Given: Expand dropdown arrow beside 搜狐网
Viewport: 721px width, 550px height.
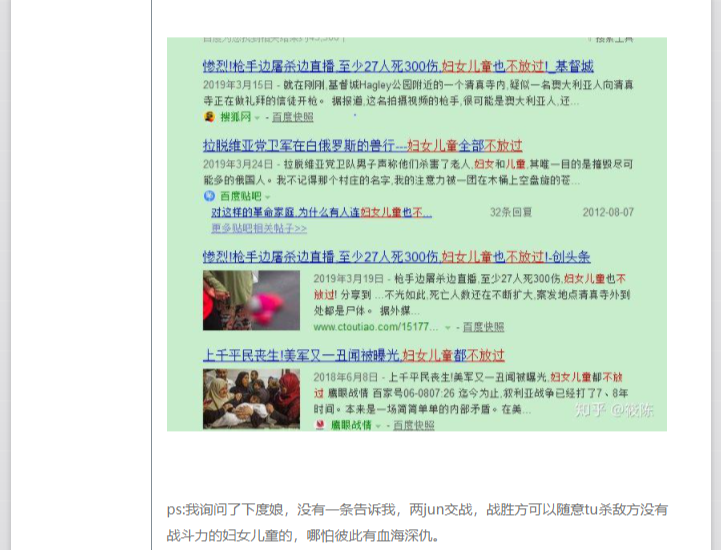Looking at the screenshot, I should (x=257, y=118).
